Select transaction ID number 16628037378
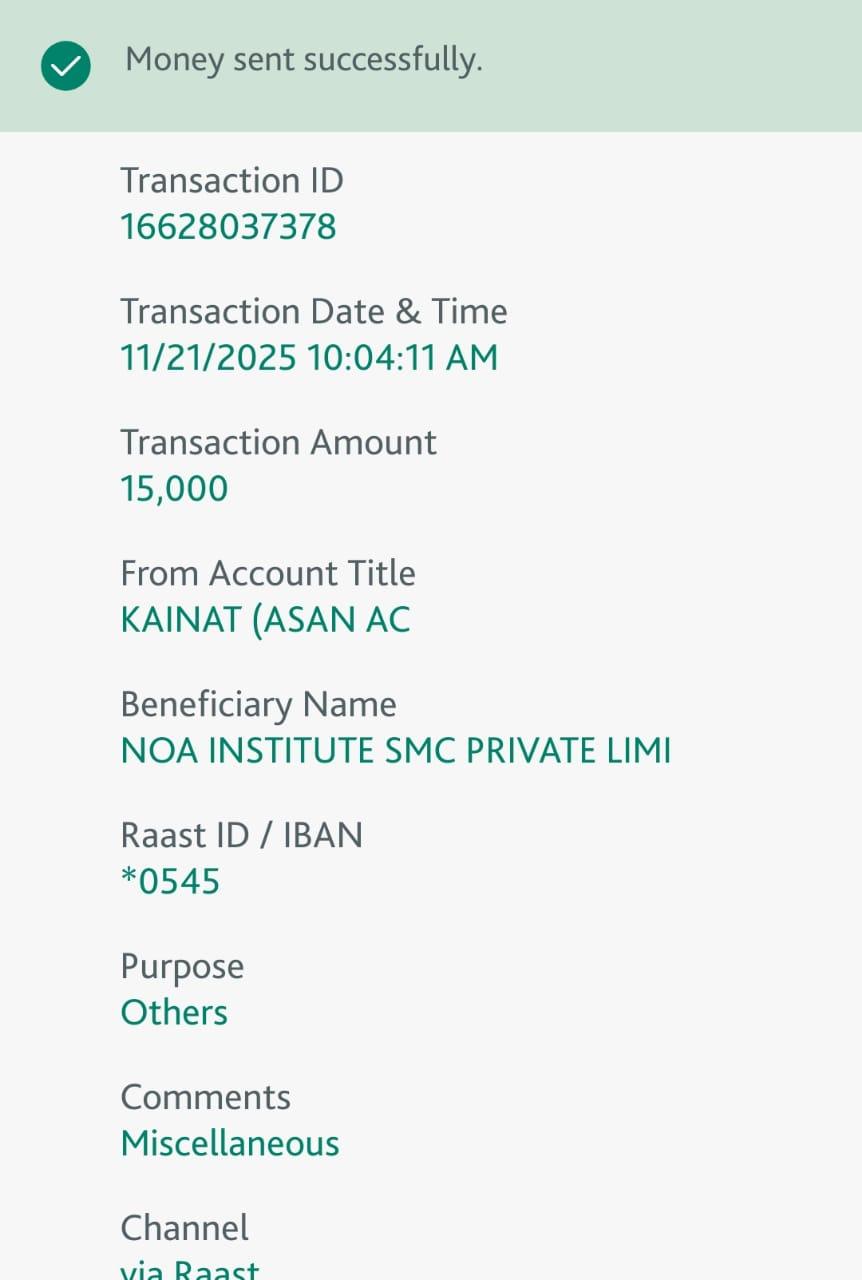The image size is (862, 1280). pos(228,227)
